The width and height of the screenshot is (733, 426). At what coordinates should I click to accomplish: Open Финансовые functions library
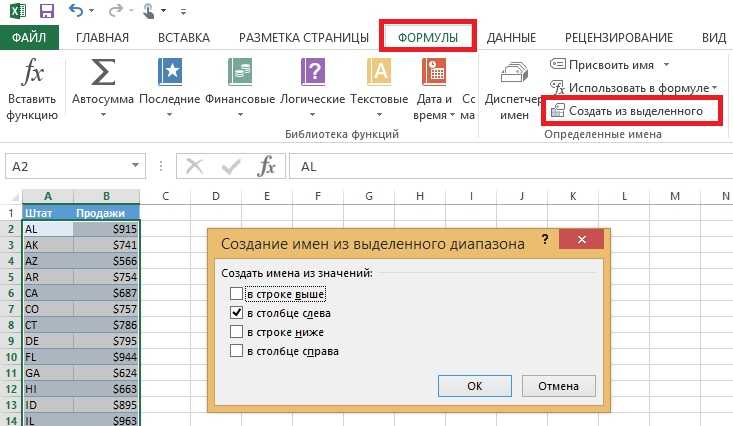240,89
